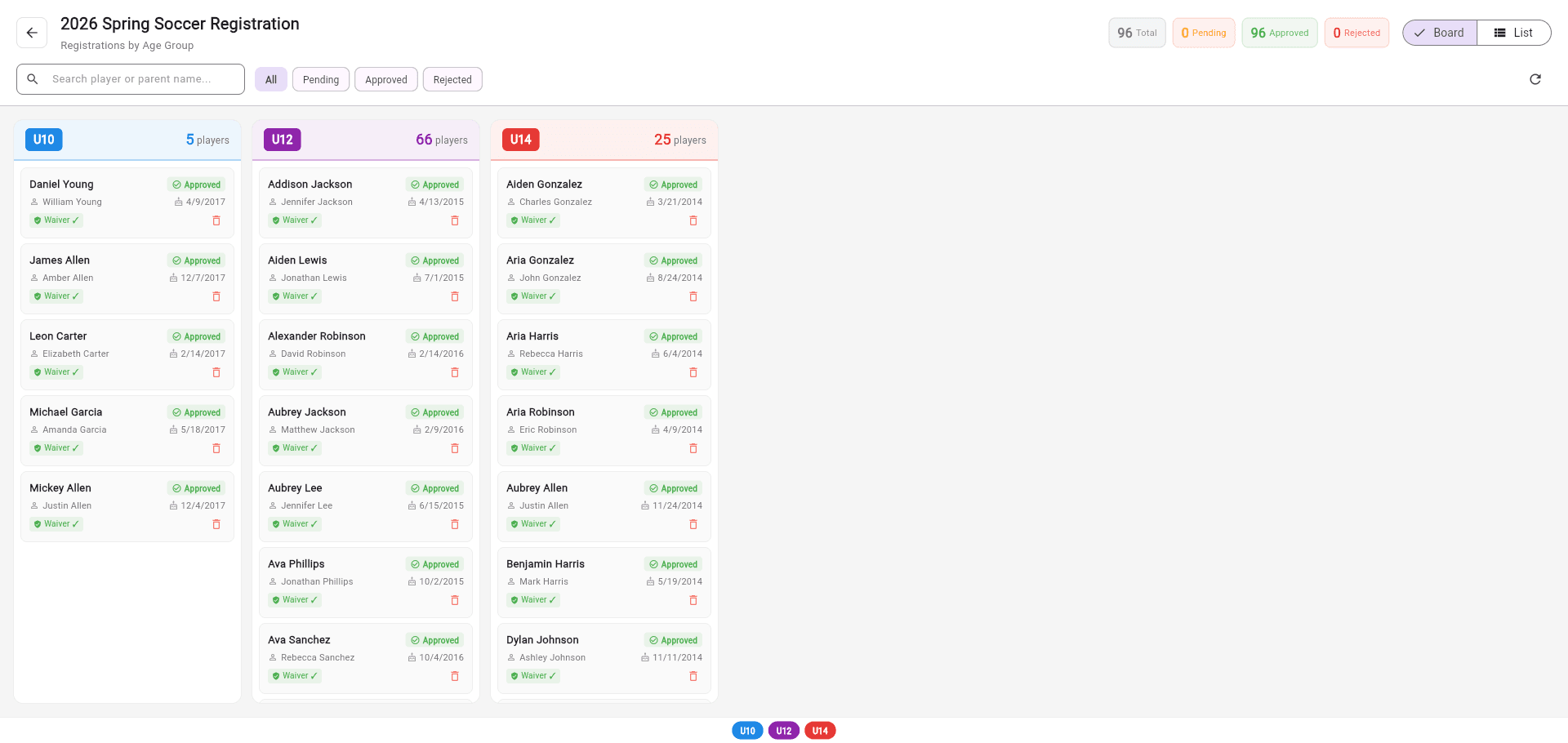Screen dimensions: 1568x743
Task: Remove Leon Carter's registration
Action: click(216, 372)
